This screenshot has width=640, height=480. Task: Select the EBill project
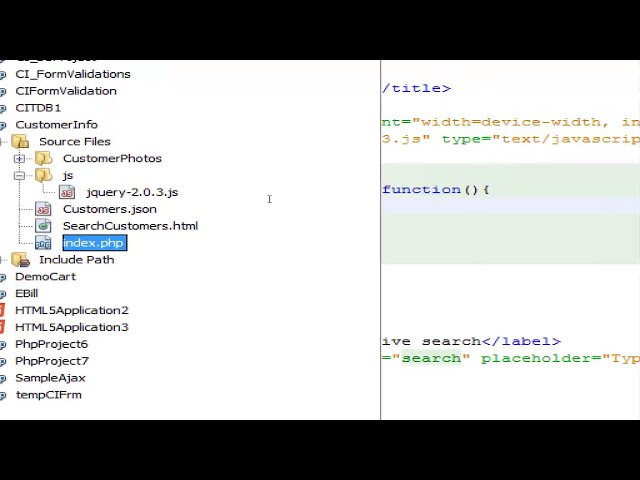click(x=27, y=293)
